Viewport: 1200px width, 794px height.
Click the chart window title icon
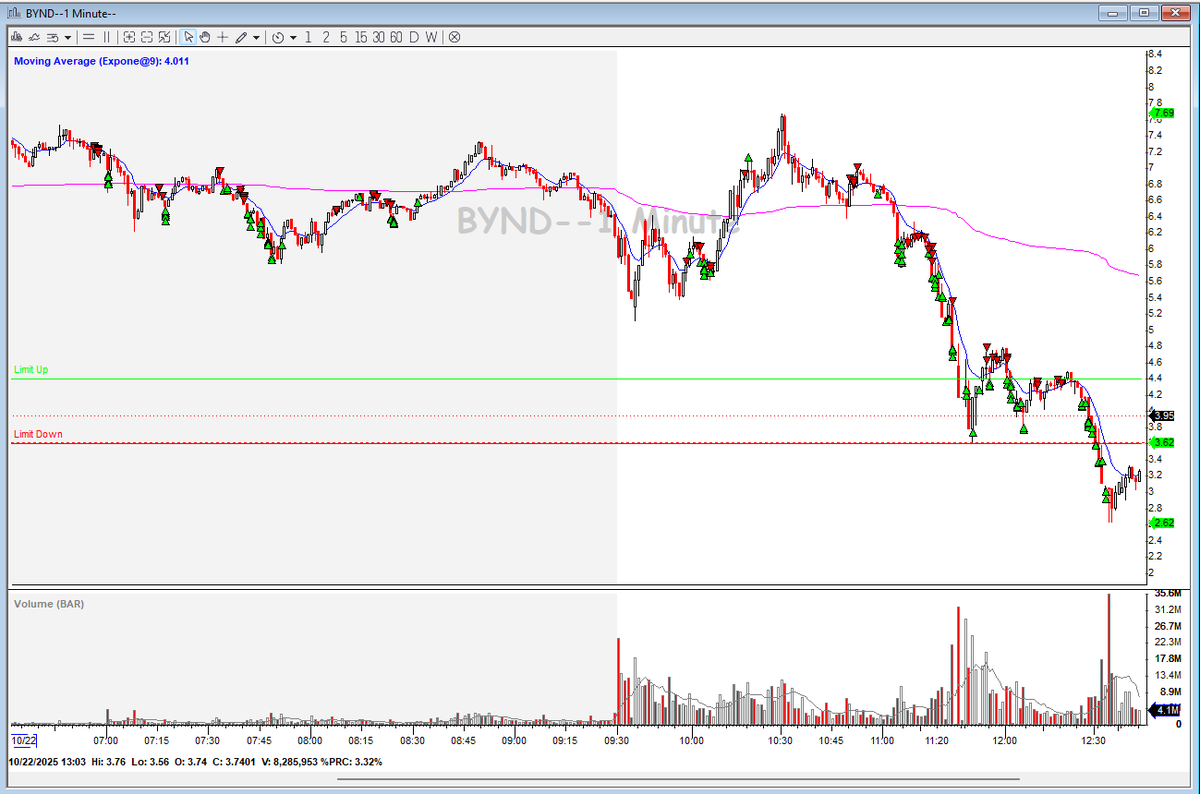pyautogui.click(x=14, y=12)
